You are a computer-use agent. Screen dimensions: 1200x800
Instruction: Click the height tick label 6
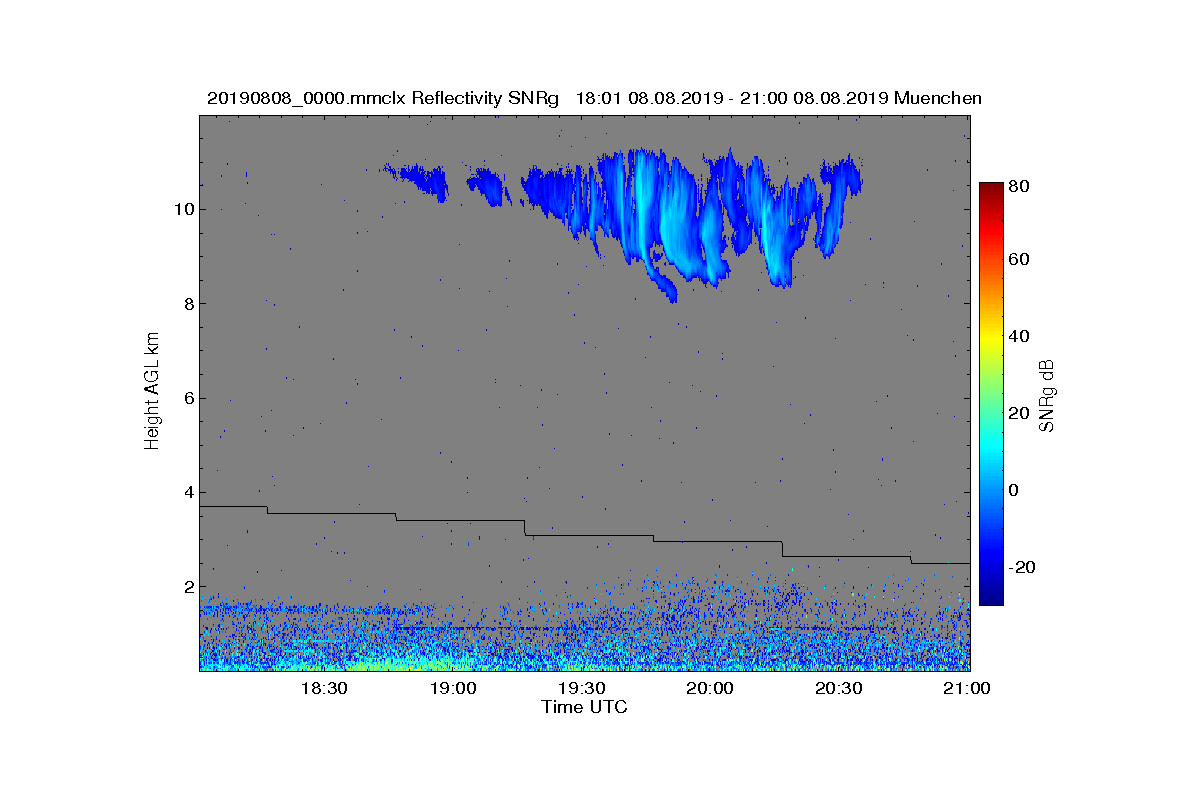pos(189,398)
